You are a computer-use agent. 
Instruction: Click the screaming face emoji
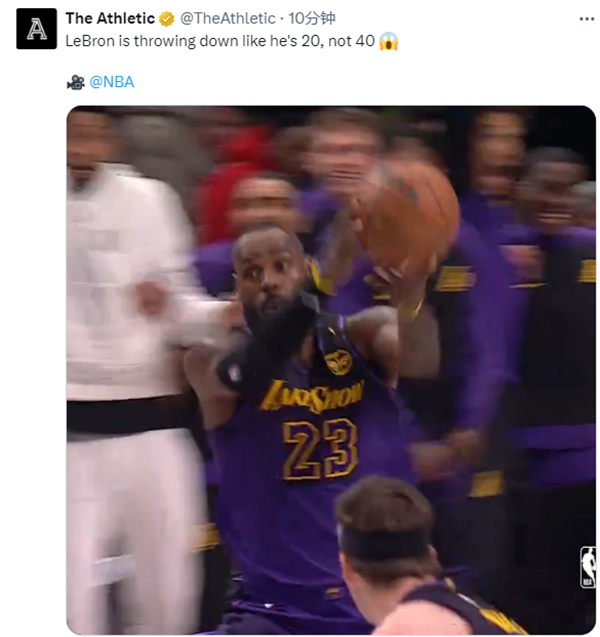coord(389,42)
